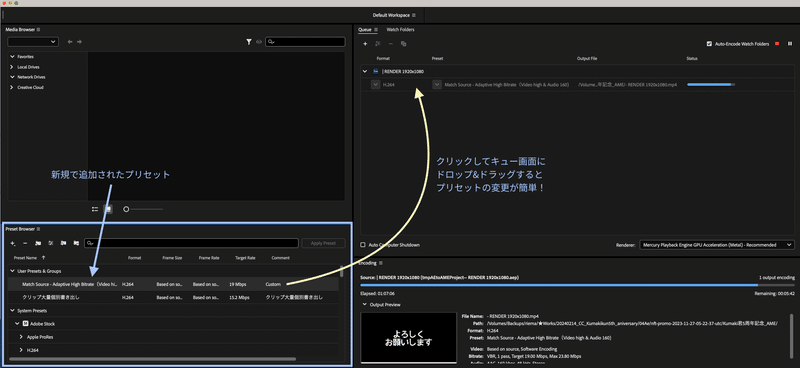
Task: Collapse Favorites in Media Browser
Action: pyautogui.click(x=12, y=57)
